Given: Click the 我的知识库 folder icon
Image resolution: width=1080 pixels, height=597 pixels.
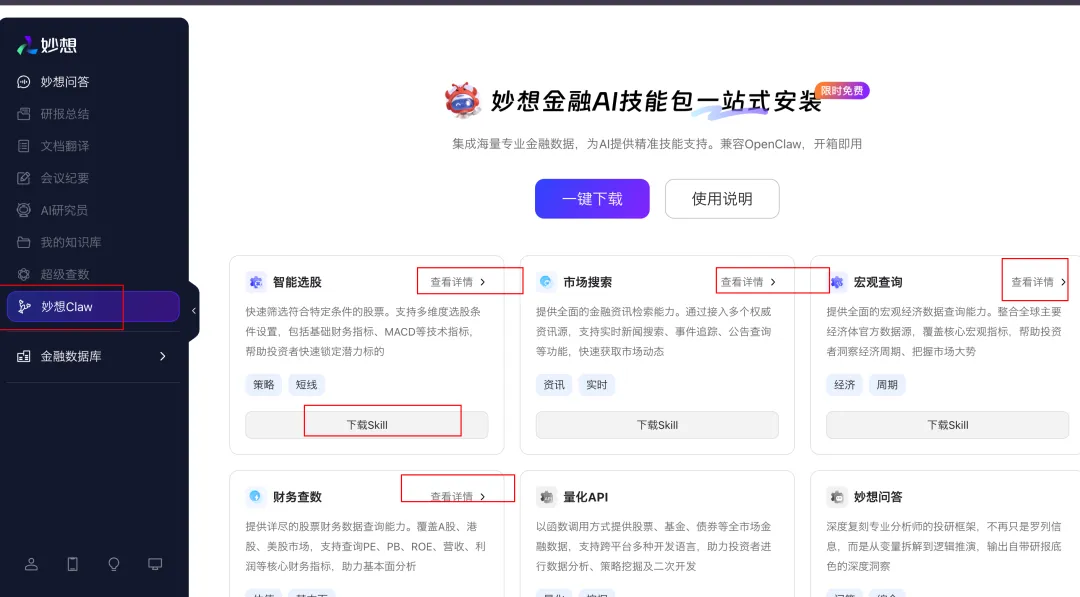Looking at the screenshot, I should click(x=23, y=242).
